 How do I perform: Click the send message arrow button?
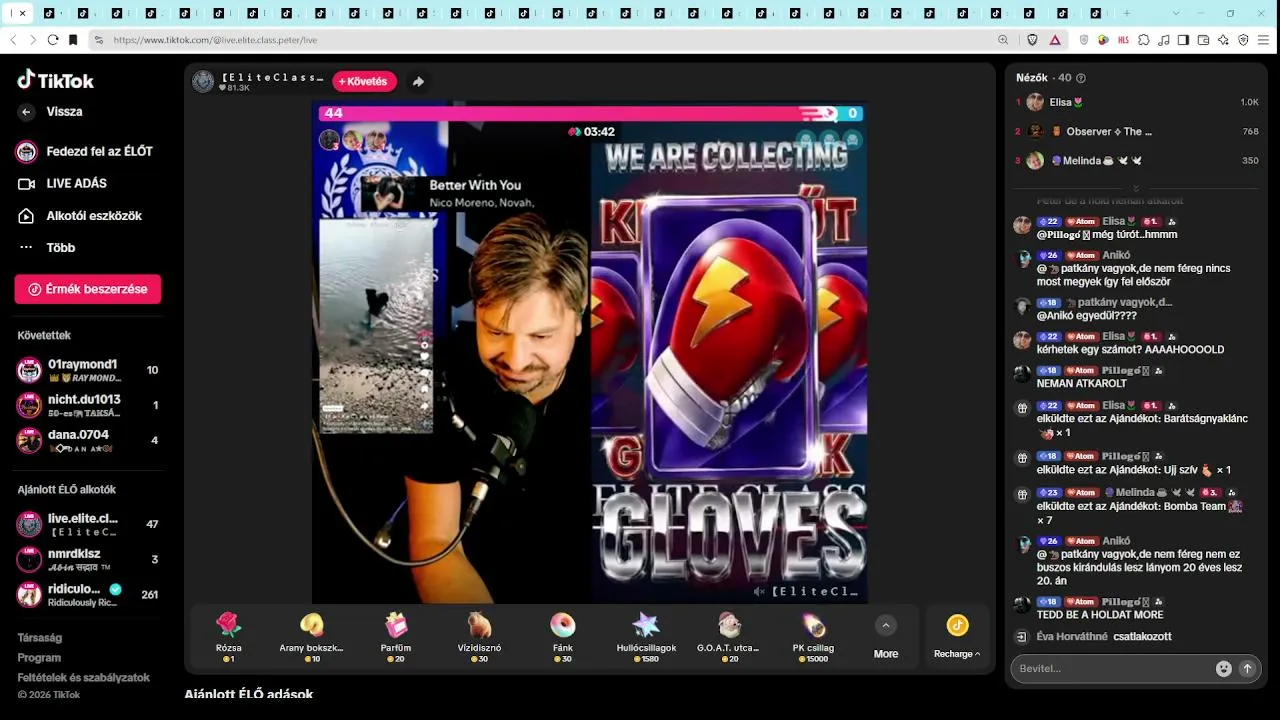1247,669
